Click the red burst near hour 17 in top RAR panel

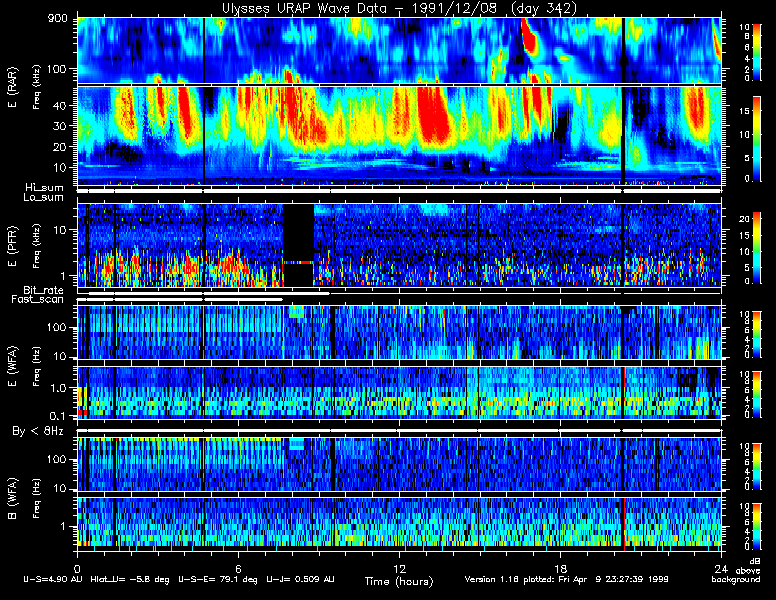click(x=529, y=39)
